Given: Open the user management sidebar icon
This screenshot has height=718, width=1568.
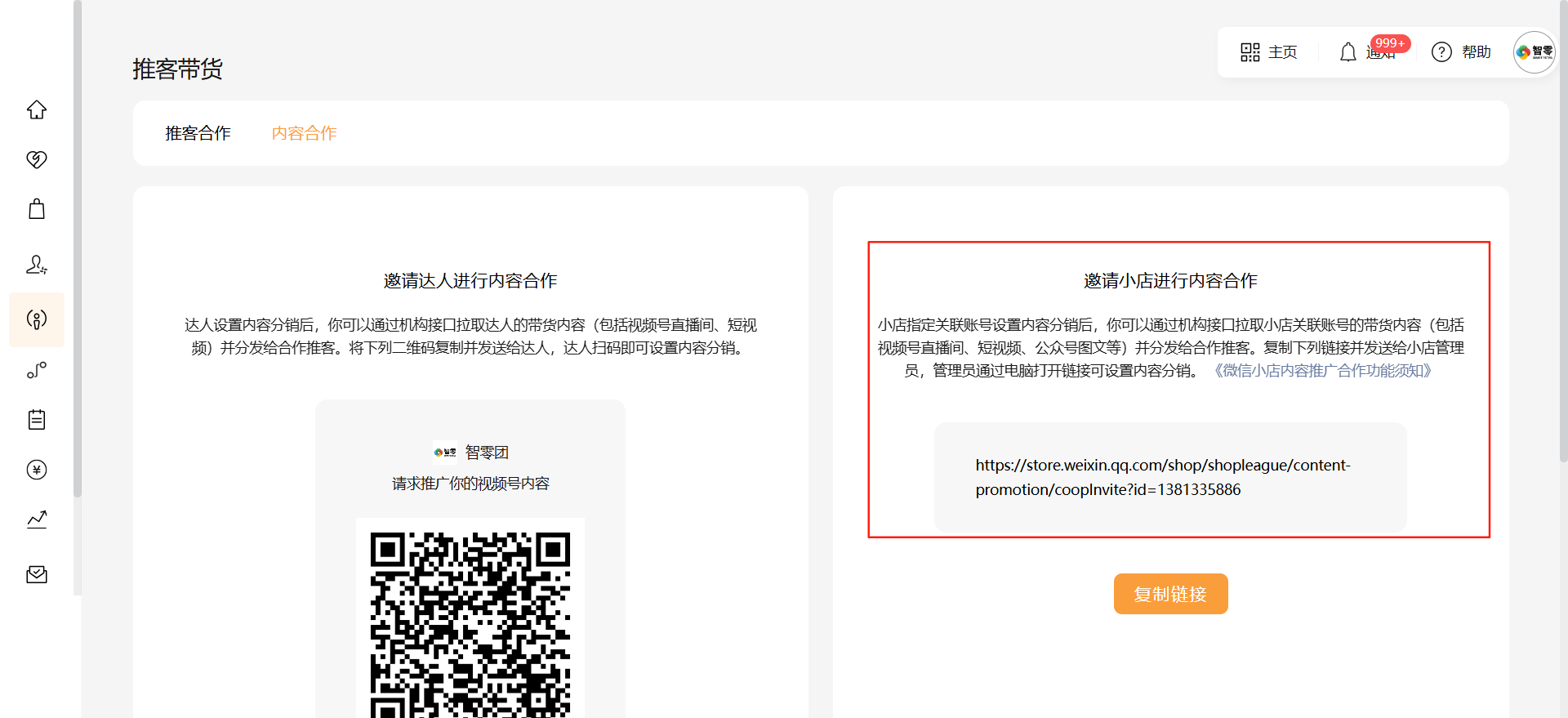Looking at the screenshot, I should pos(37,265).
